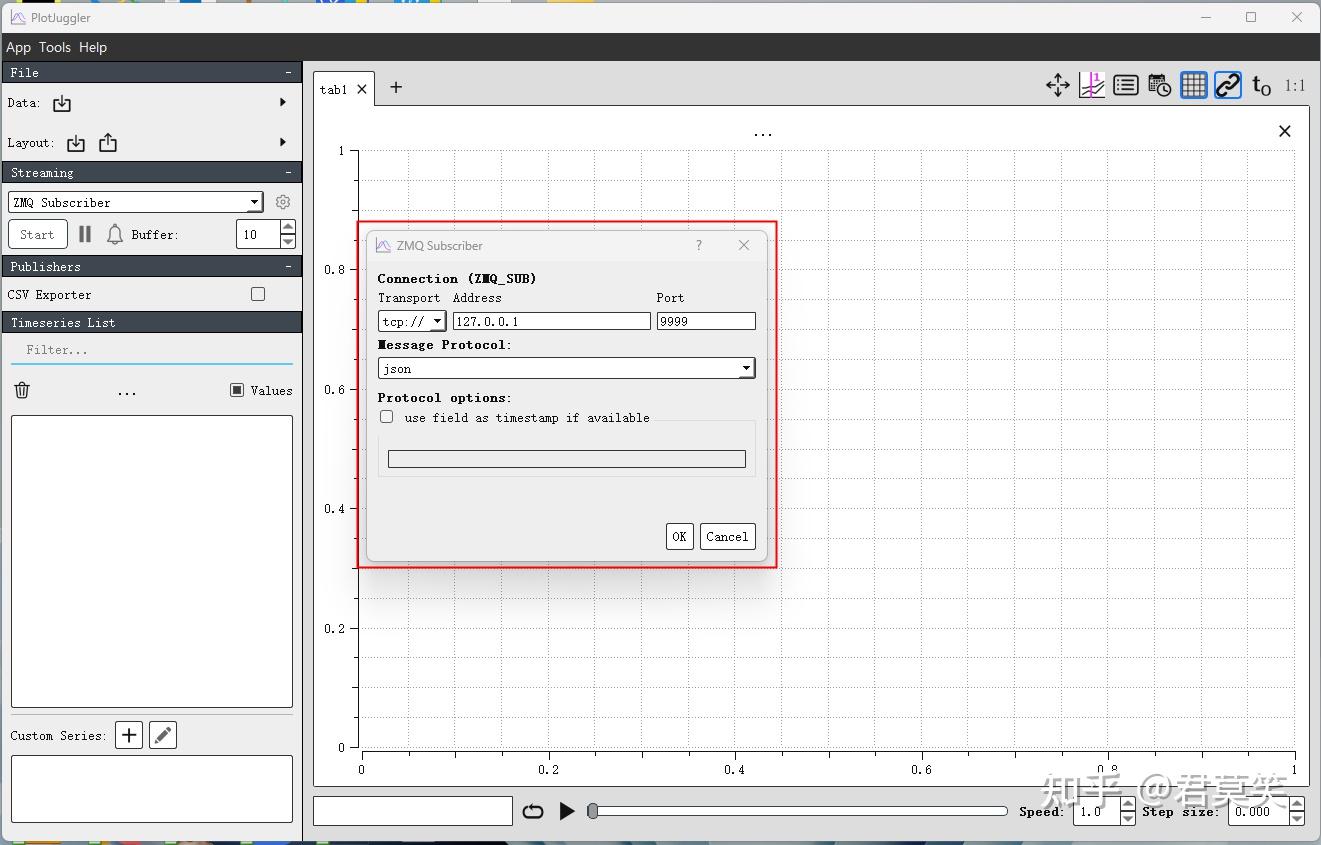The width and height of the screenshot is (1321, 845).
Task: Close tab1 with its X
Action: click(x=362, y=89)
